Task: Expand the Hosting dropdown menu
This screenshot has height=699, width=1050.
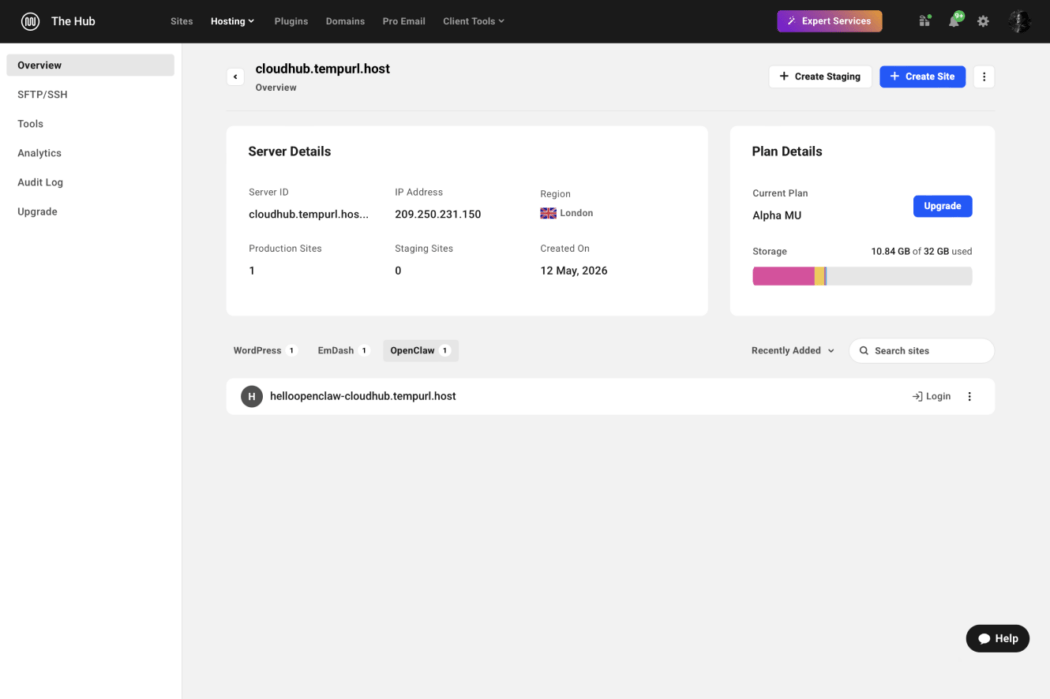Action: tap(232, 21)
